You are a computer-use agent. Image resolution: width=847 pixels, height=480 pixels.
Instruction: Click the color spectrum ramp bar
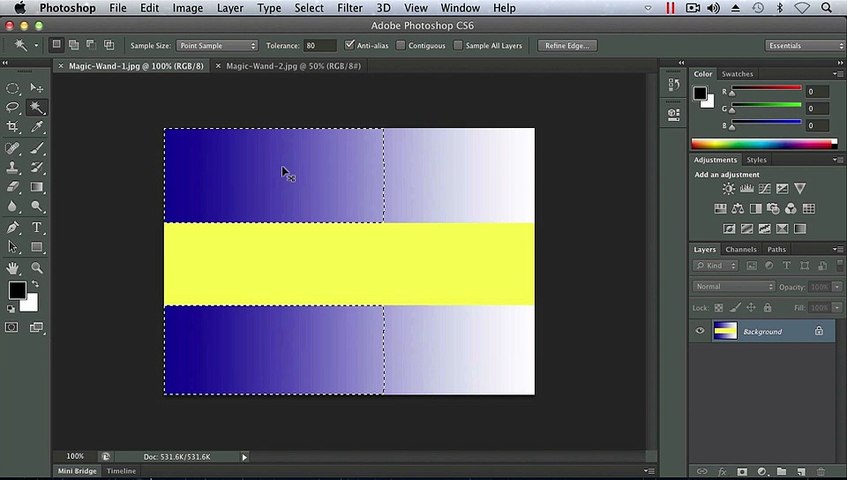pos(761,143)
